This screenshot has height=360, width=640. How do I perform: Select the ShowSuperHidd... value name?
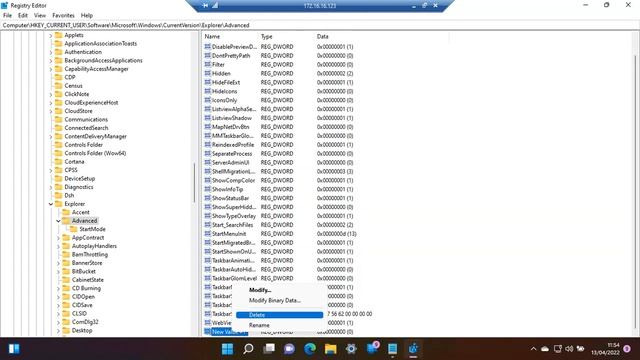click(x=234, y=207)
